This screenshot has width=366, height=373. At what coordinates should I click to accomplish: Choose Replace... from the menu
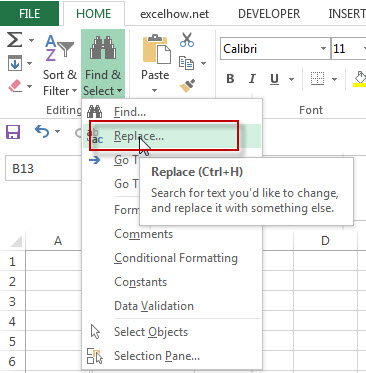(x=172, y=136)
